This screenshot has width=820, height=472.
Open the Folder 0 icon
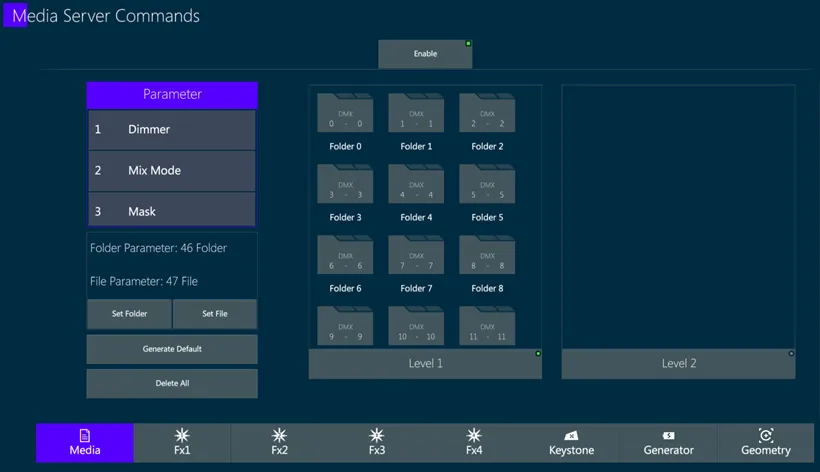345,112
